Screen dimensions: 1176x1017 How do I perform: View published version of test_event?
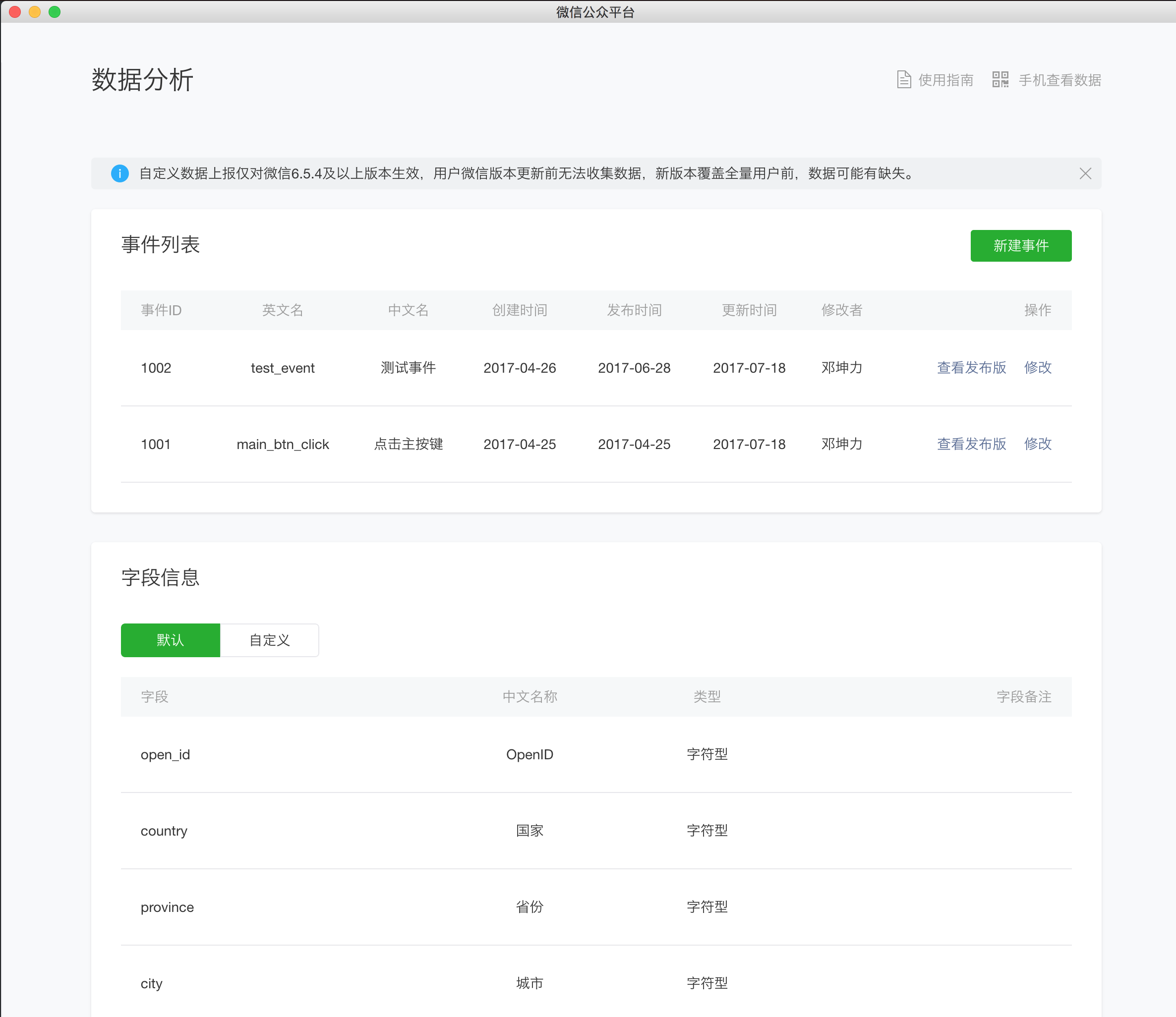point(971,368)
